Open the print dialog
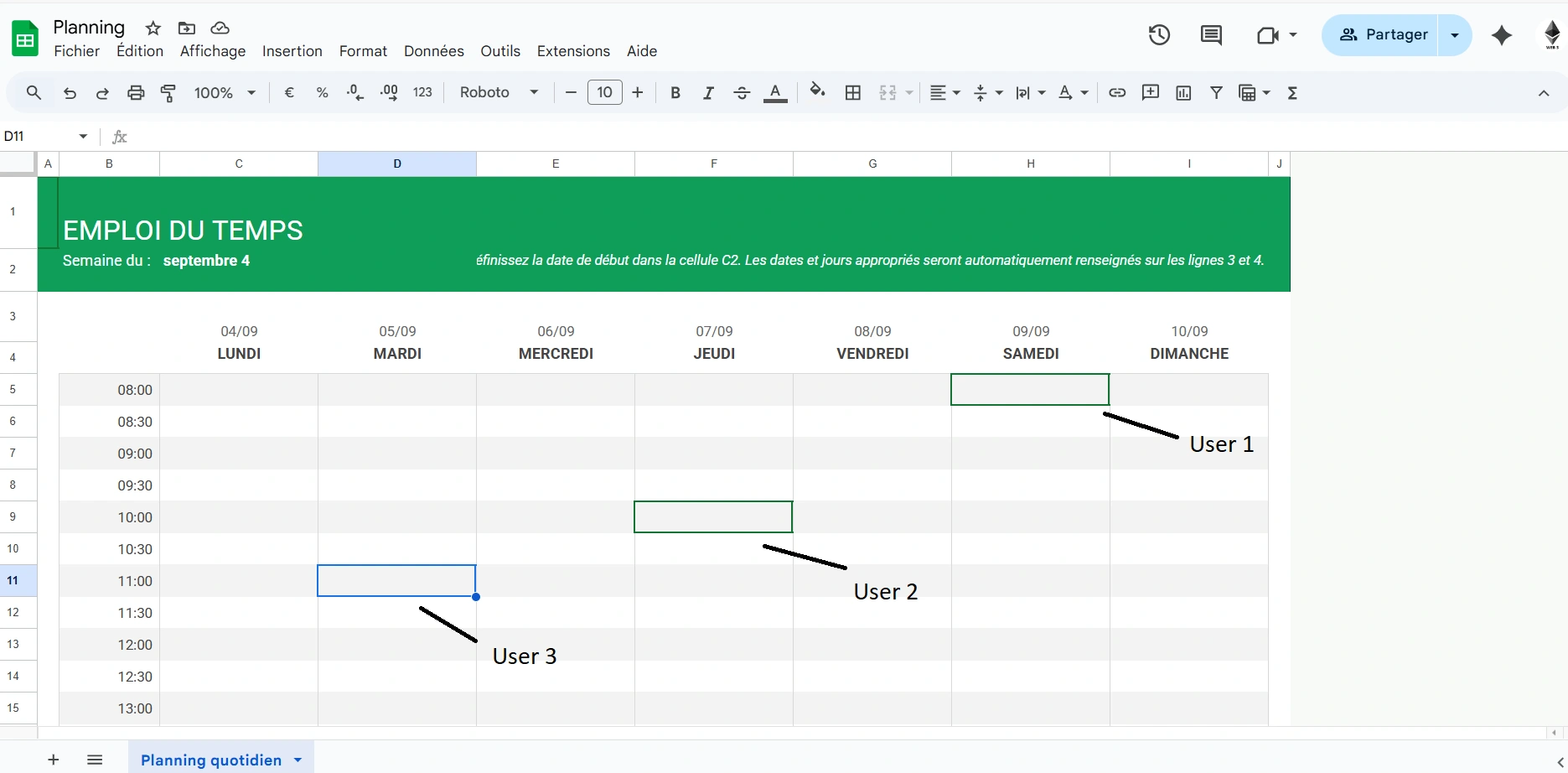The image size is (1568, 773). click(136, 92)
